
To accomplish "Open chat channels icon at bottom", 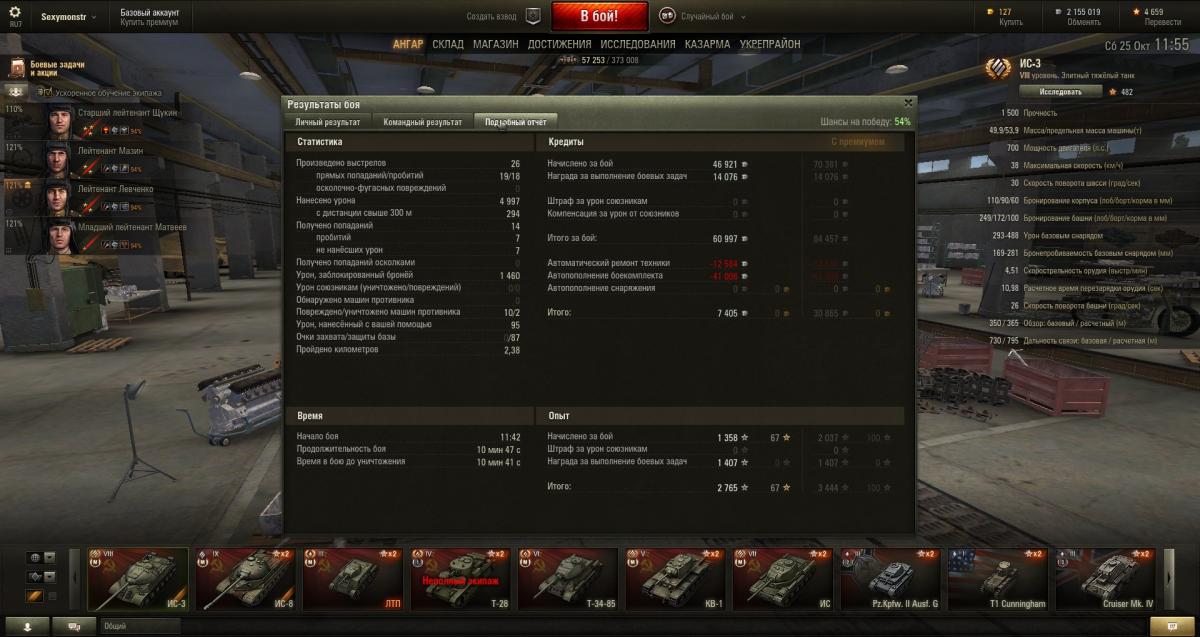I will click(74, 626).
